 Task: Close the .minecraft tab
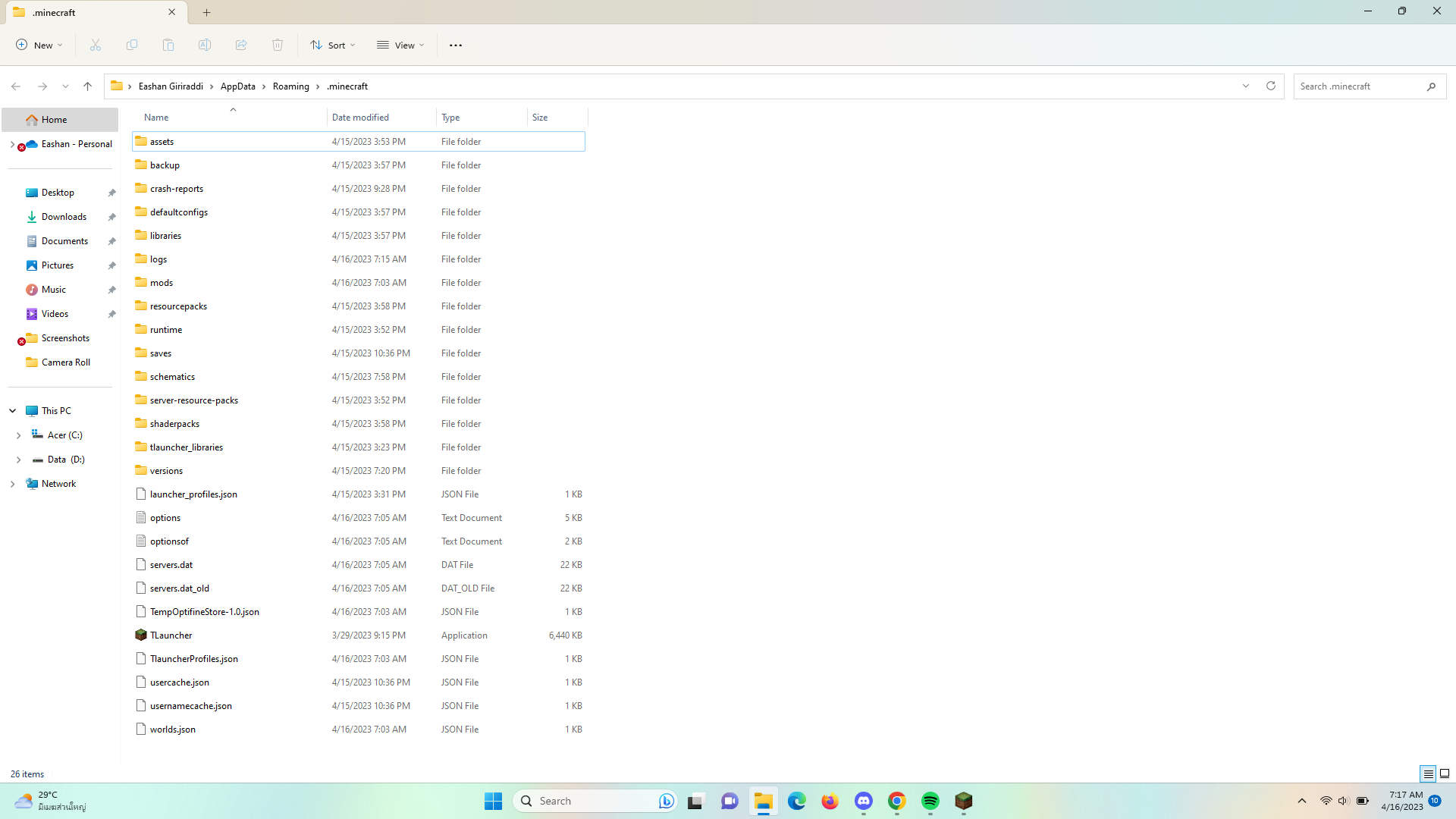172,12
